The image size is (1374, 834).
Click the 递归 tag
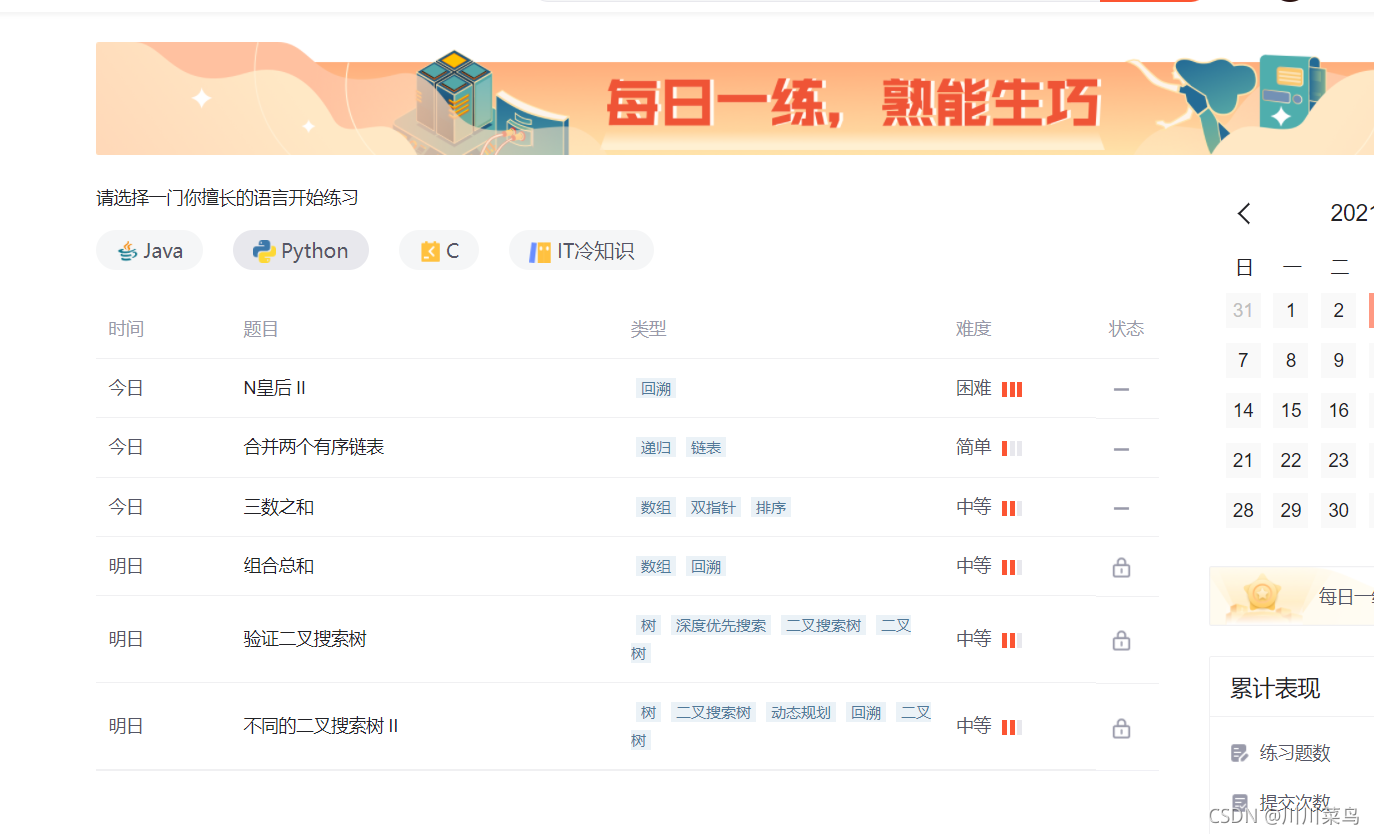[x=656, y=448]
